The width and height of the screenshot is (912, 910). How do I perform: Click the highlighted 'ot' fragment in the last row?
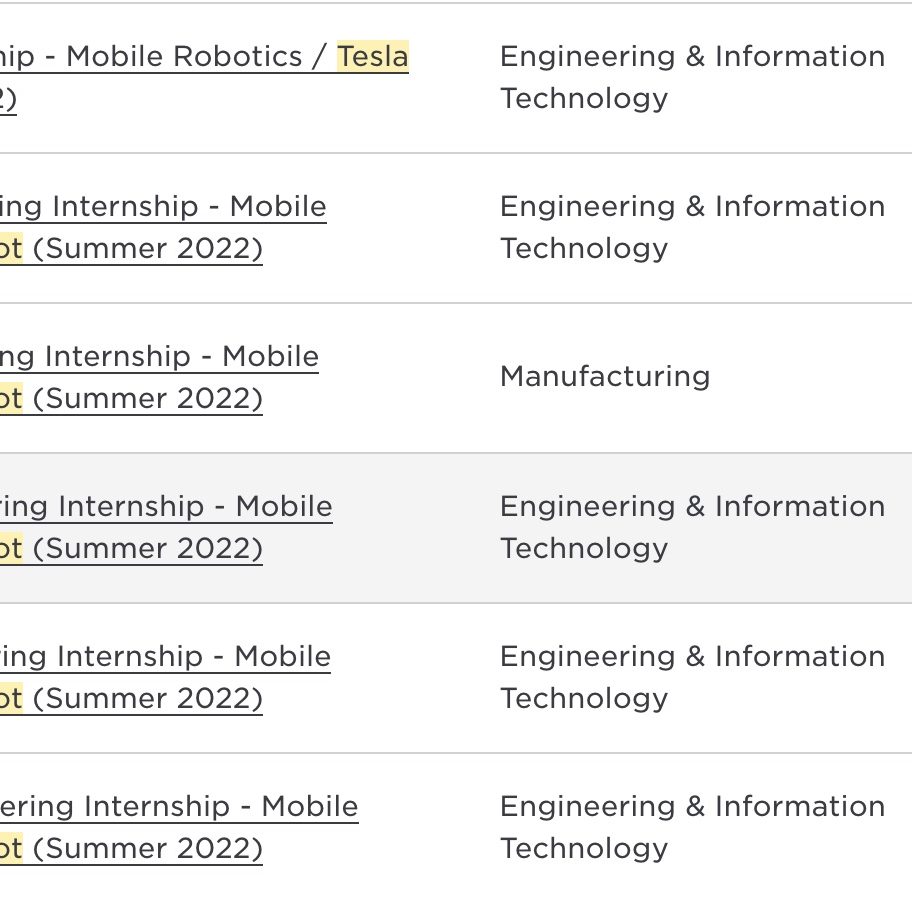point(11,849)
